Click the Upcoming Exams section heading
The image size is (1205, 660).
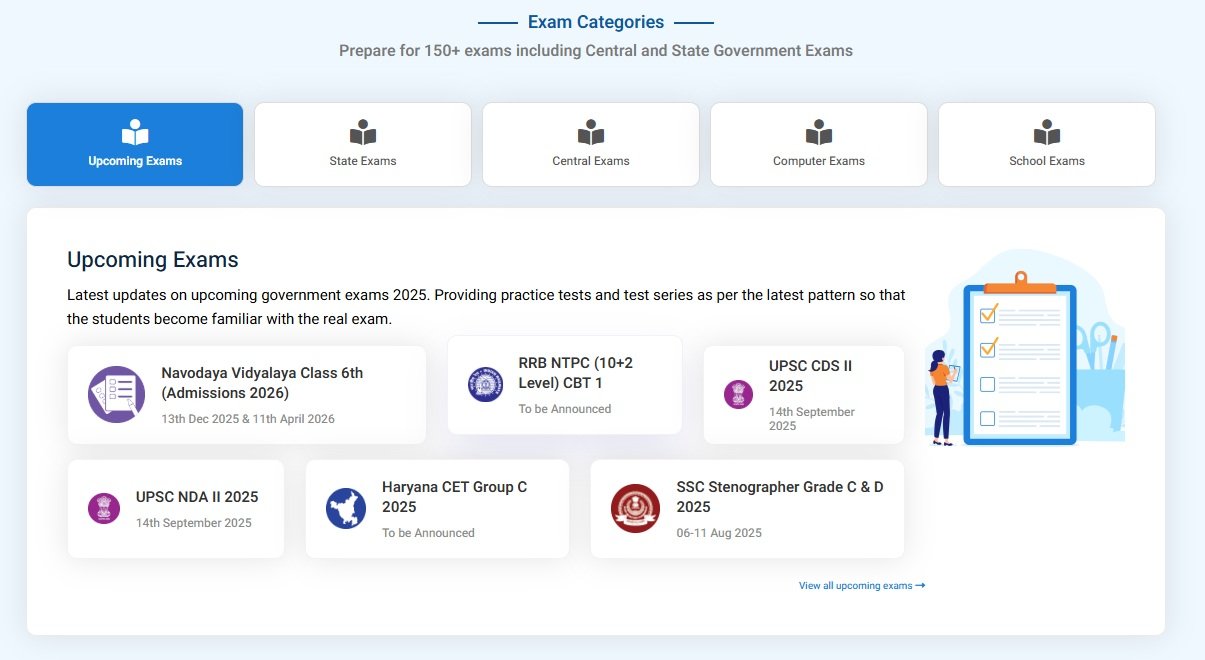pos(153,260)
